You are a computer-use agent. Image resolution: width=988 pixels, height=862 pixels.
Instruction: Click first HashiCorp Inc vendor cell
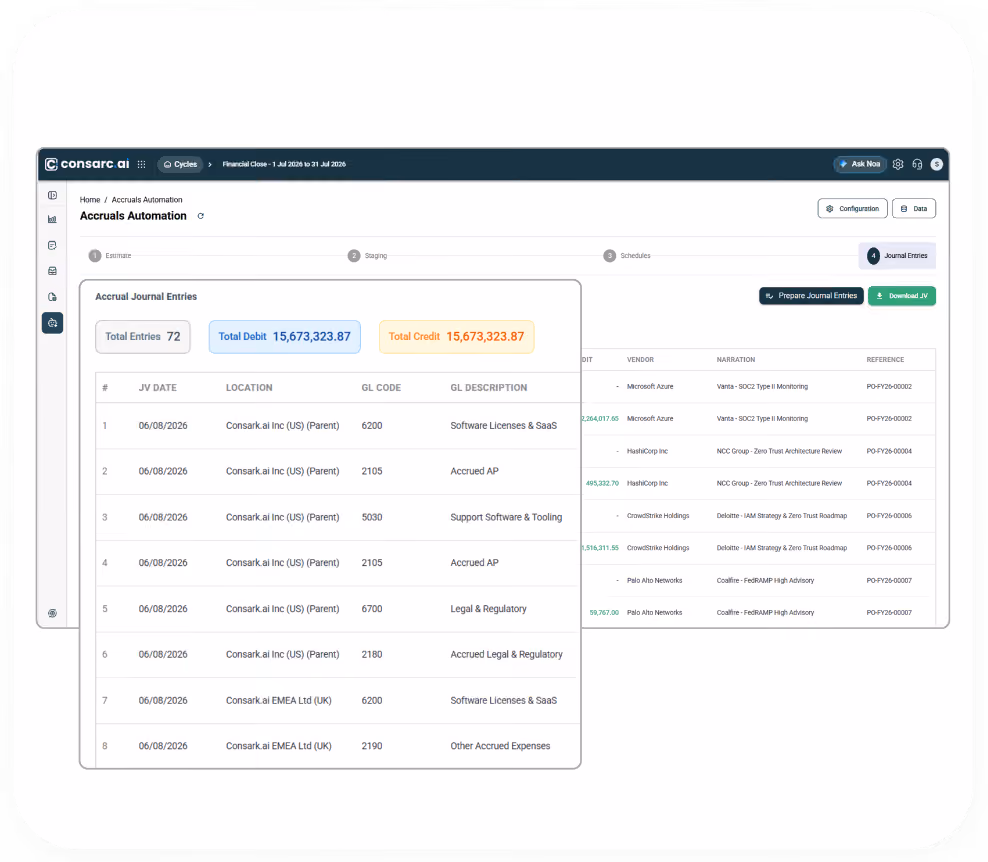pos(647,451)
